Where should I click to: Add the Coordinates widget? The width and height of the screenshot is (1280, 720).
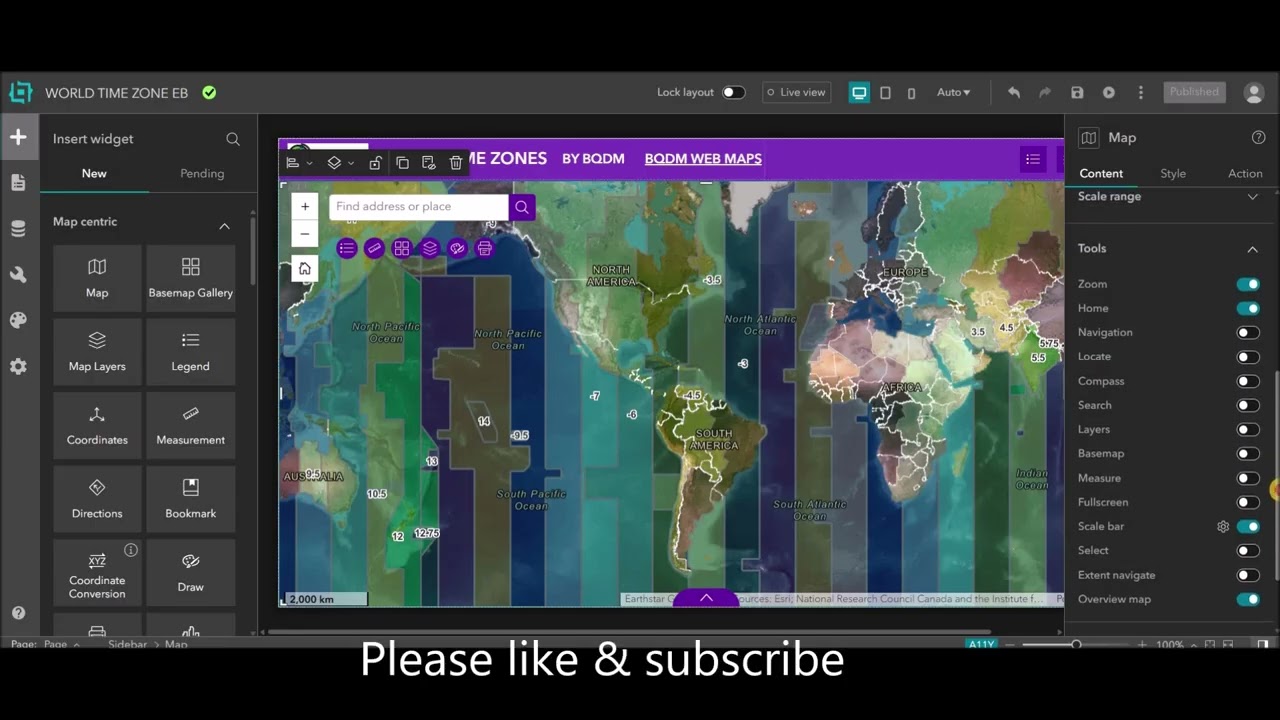[x=97, y=425]
